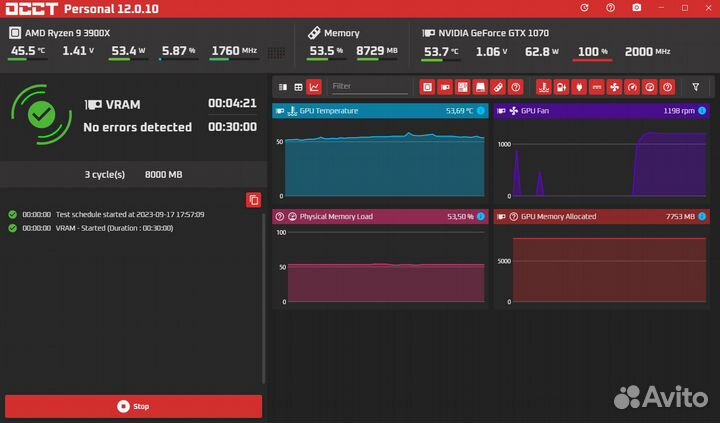Toggle the storage drive sensor filter icon
Screen dimensions: 720x423
pyautogui.click(x=480, y=87)
